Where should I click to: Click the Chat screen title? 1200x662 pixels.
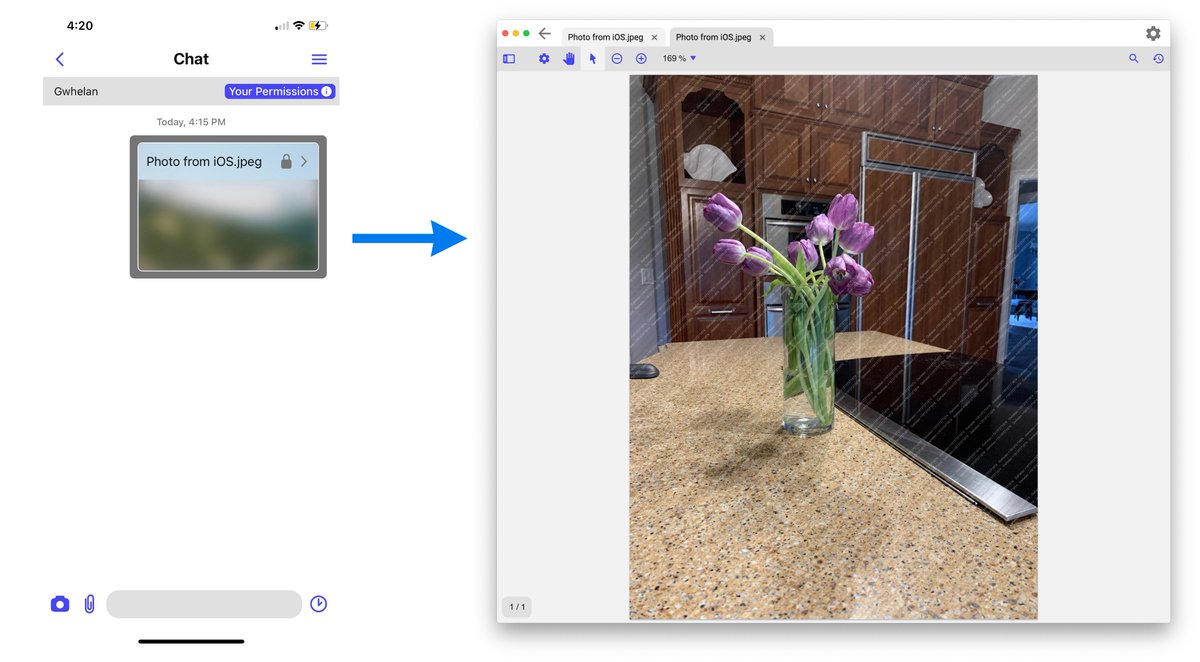coord(191,59)
